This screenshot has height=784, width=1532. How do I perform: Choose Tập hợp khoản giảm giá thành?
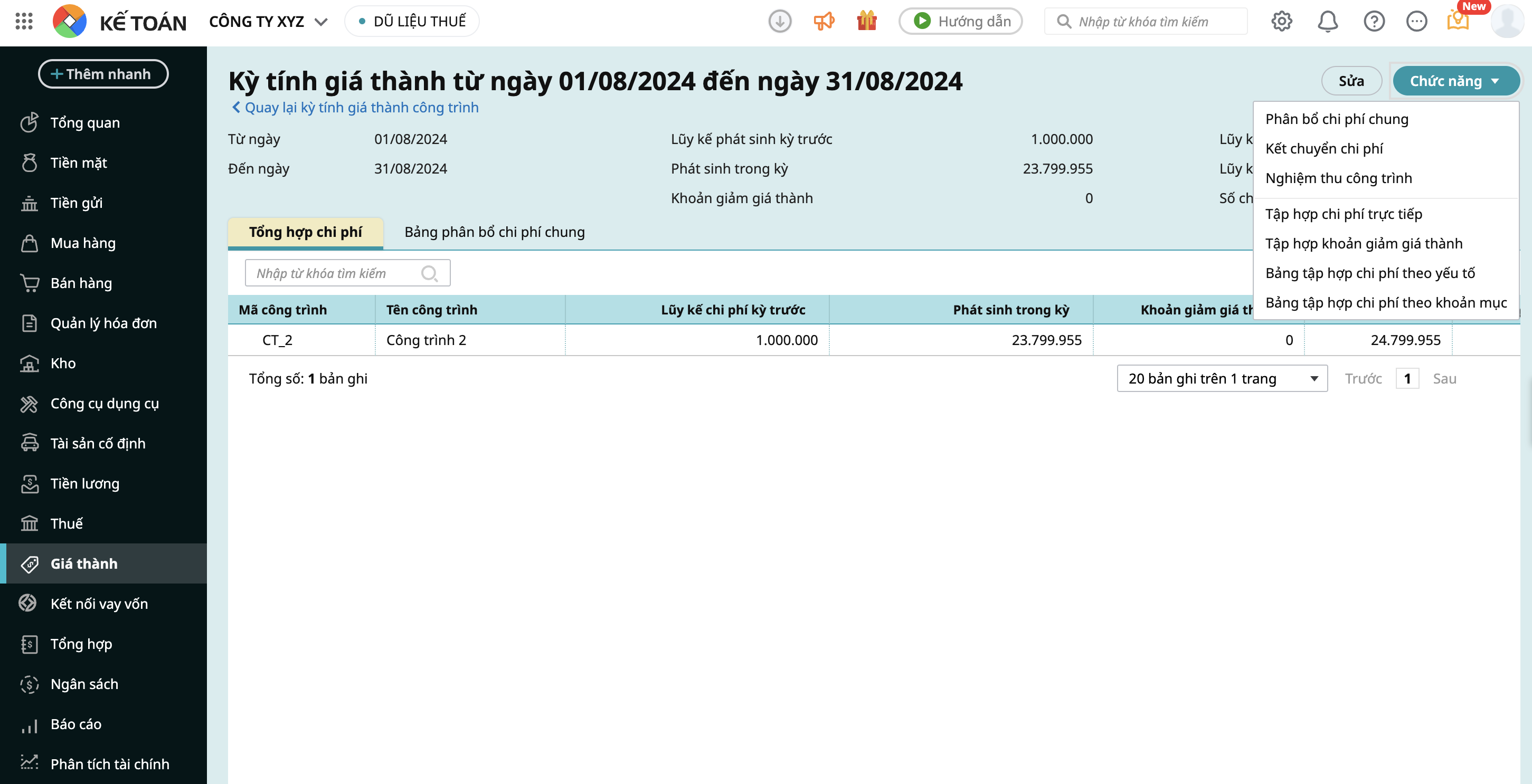tap(1386, 244)
